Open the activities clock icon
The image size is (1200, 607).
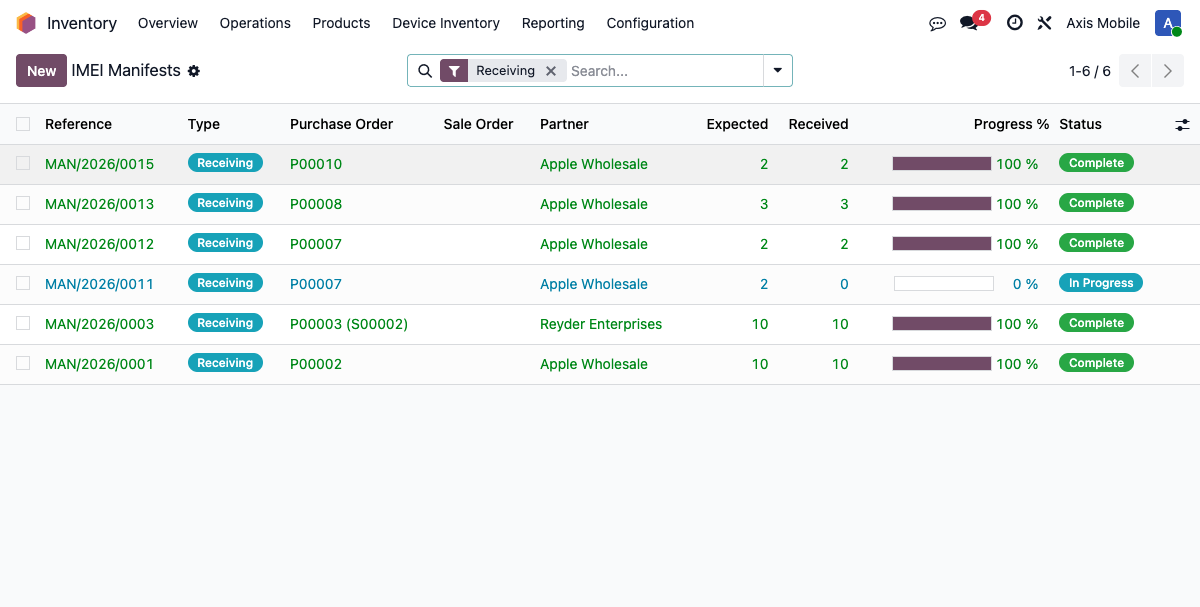point(1014,23)
